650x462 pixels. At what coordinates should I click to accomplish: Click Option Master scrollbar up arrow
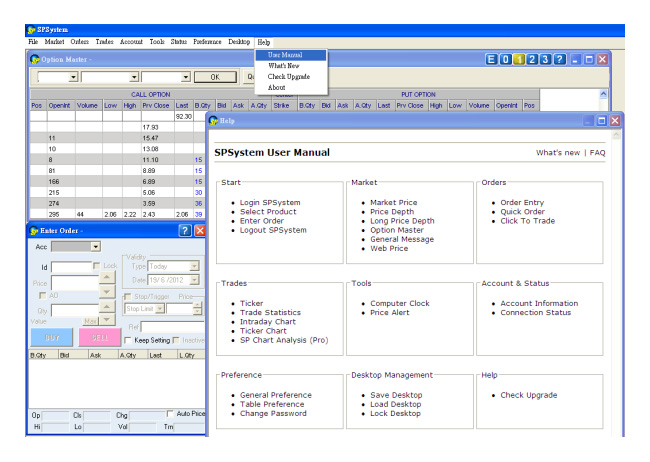tap(603, 94)
